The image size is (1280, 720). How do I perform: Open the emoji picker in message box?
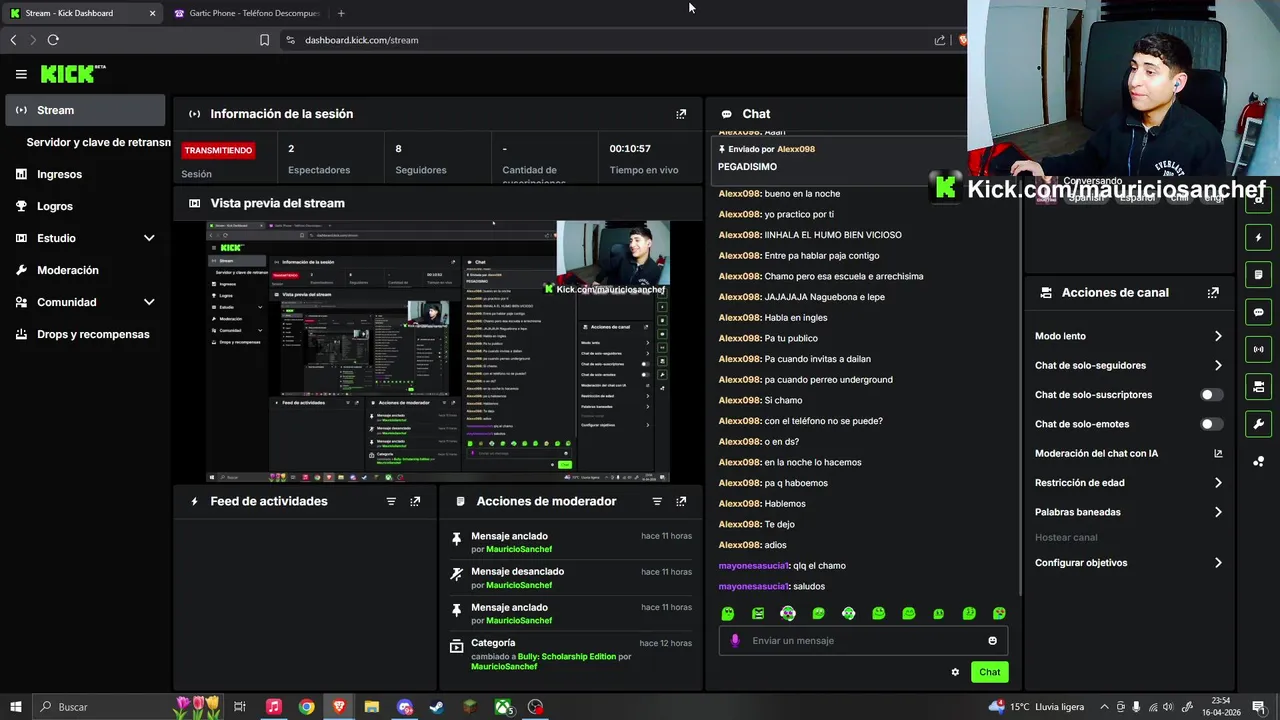tap(992, 641)
